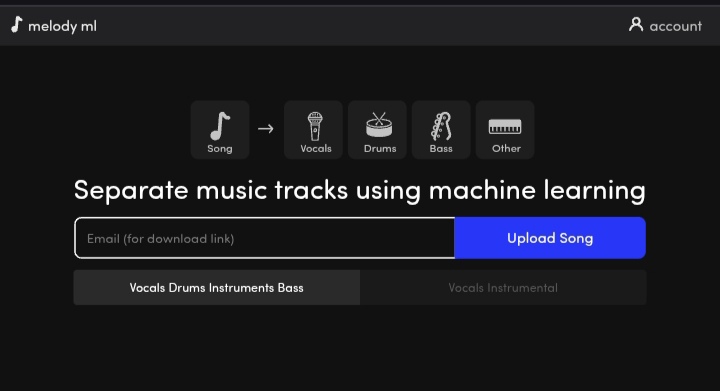Click the Bass guitar tile

click(441, 130)
